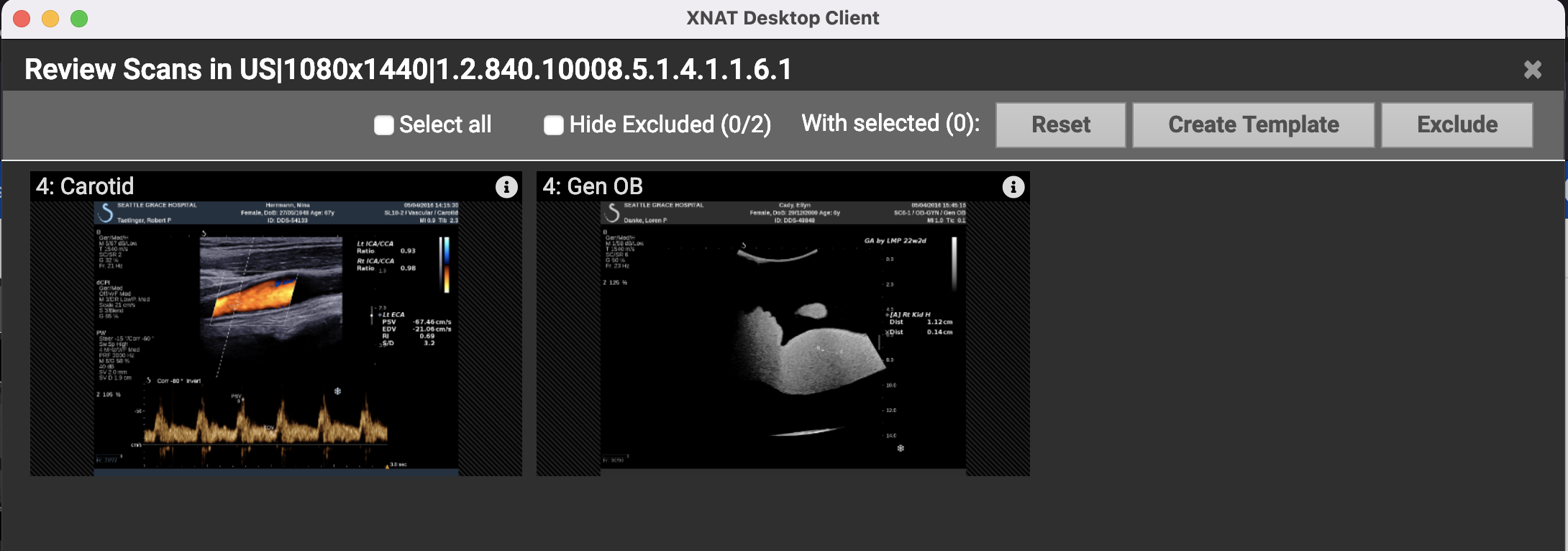This screenshot has width=1568, height=551.
Task: Click the Seattle Grace logo in Carotid scan
Action: [x=106, y=213]
